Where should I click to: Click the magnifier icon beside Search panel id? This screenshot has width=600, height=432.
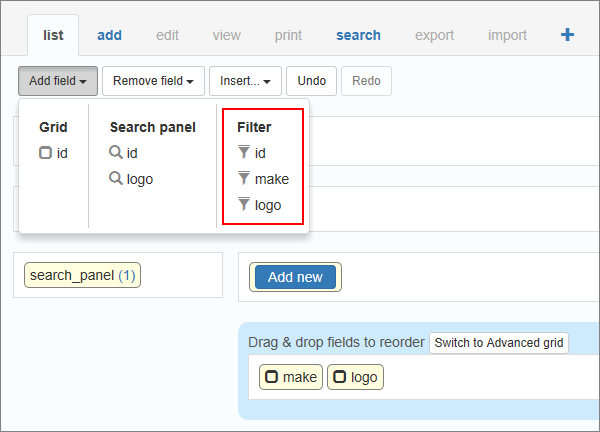click(116, 152)
